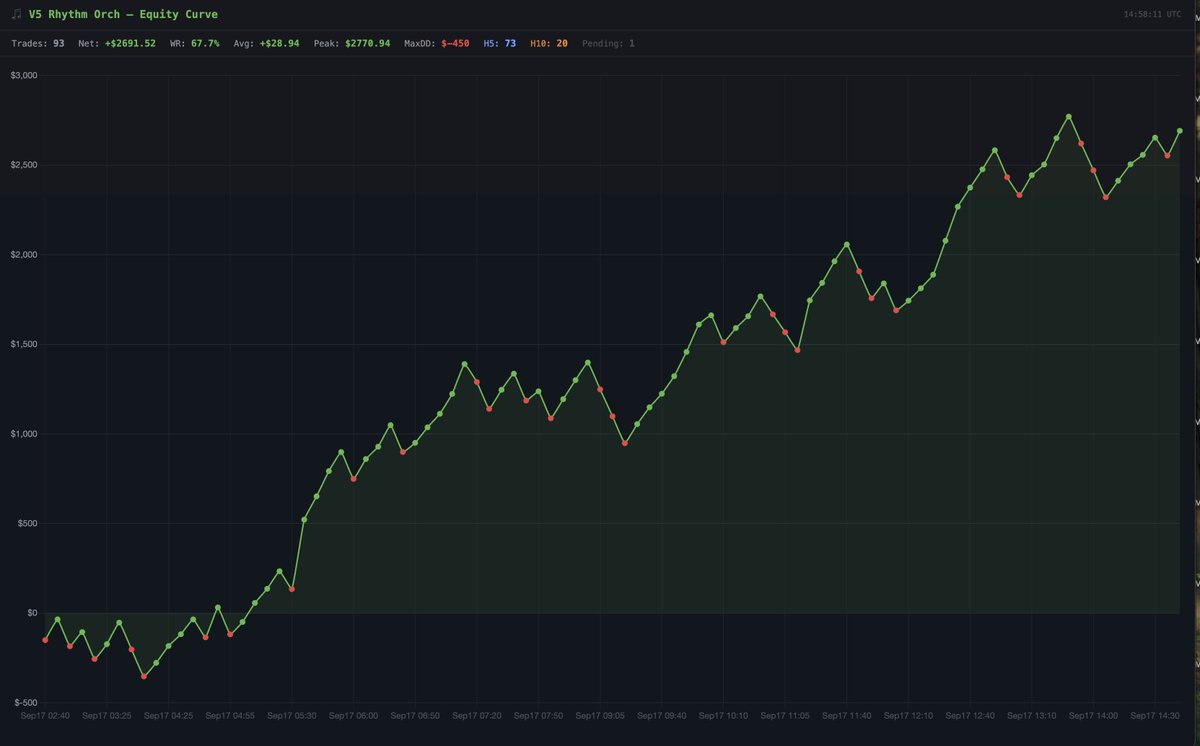Viewport: 1200px width, 746px height.
Task: Click the $0 y-axis label
Action: pos(31,613)
